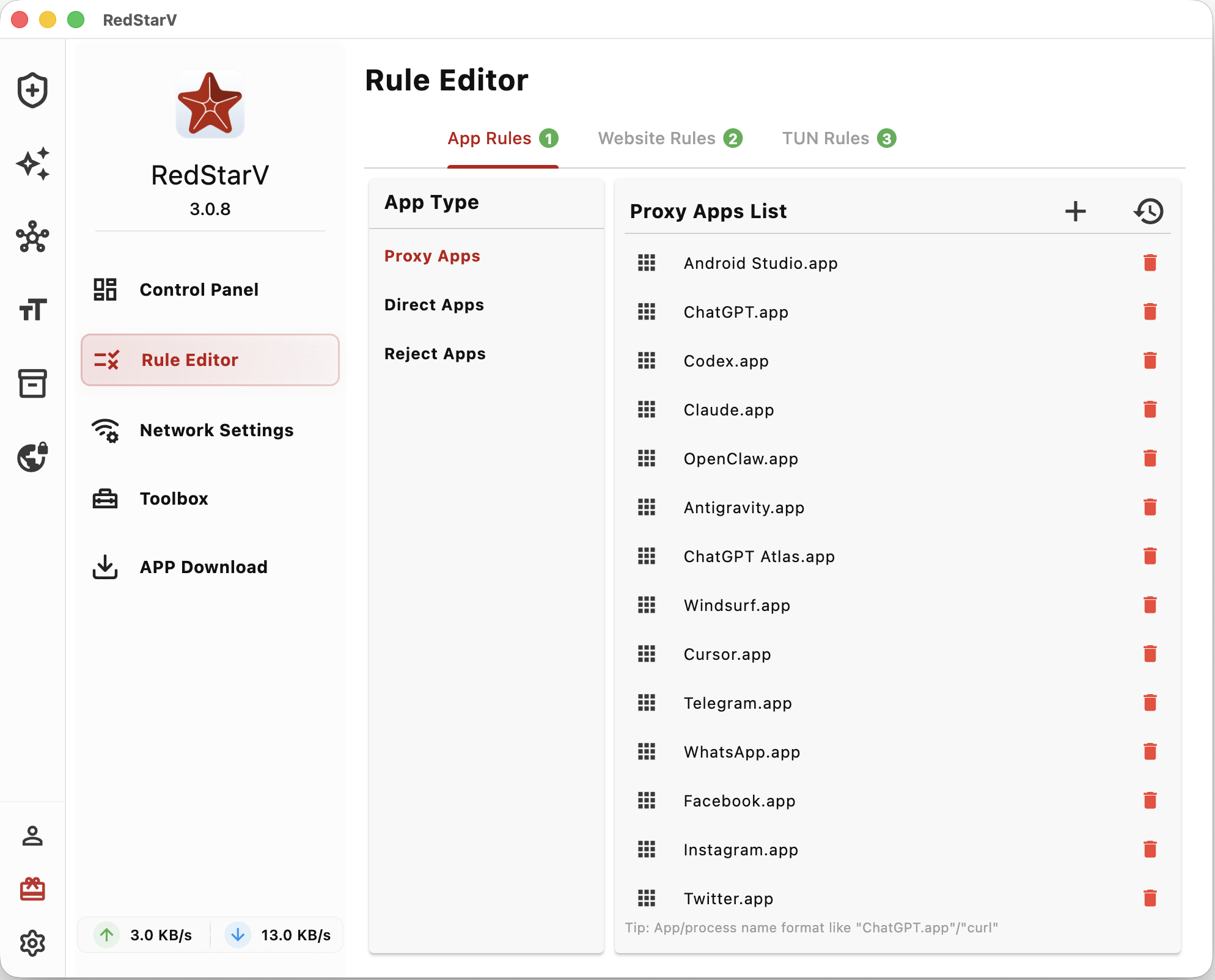Screen dimensions: 1215x980
Task: Switch to TUN Rules tab
Action: point(839,139)
